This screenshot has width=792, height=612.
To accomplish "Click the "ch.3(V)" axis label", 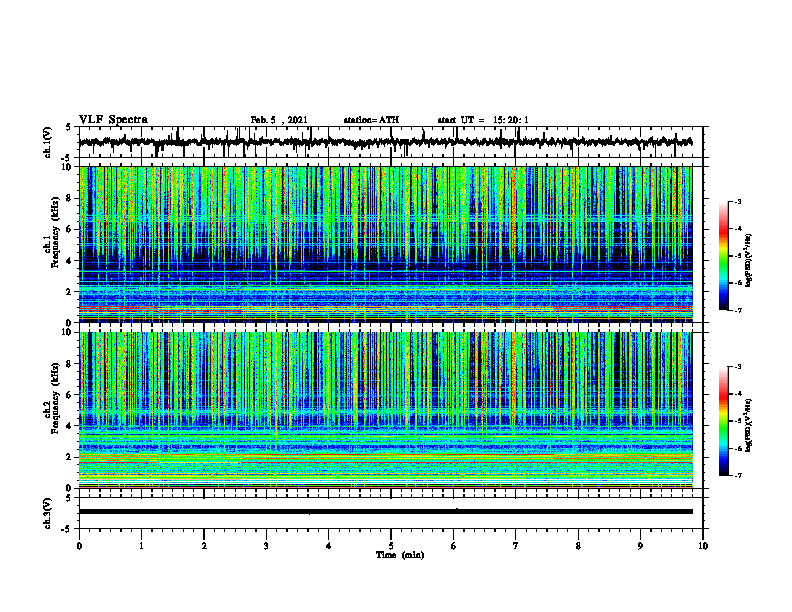I will 47,513.
